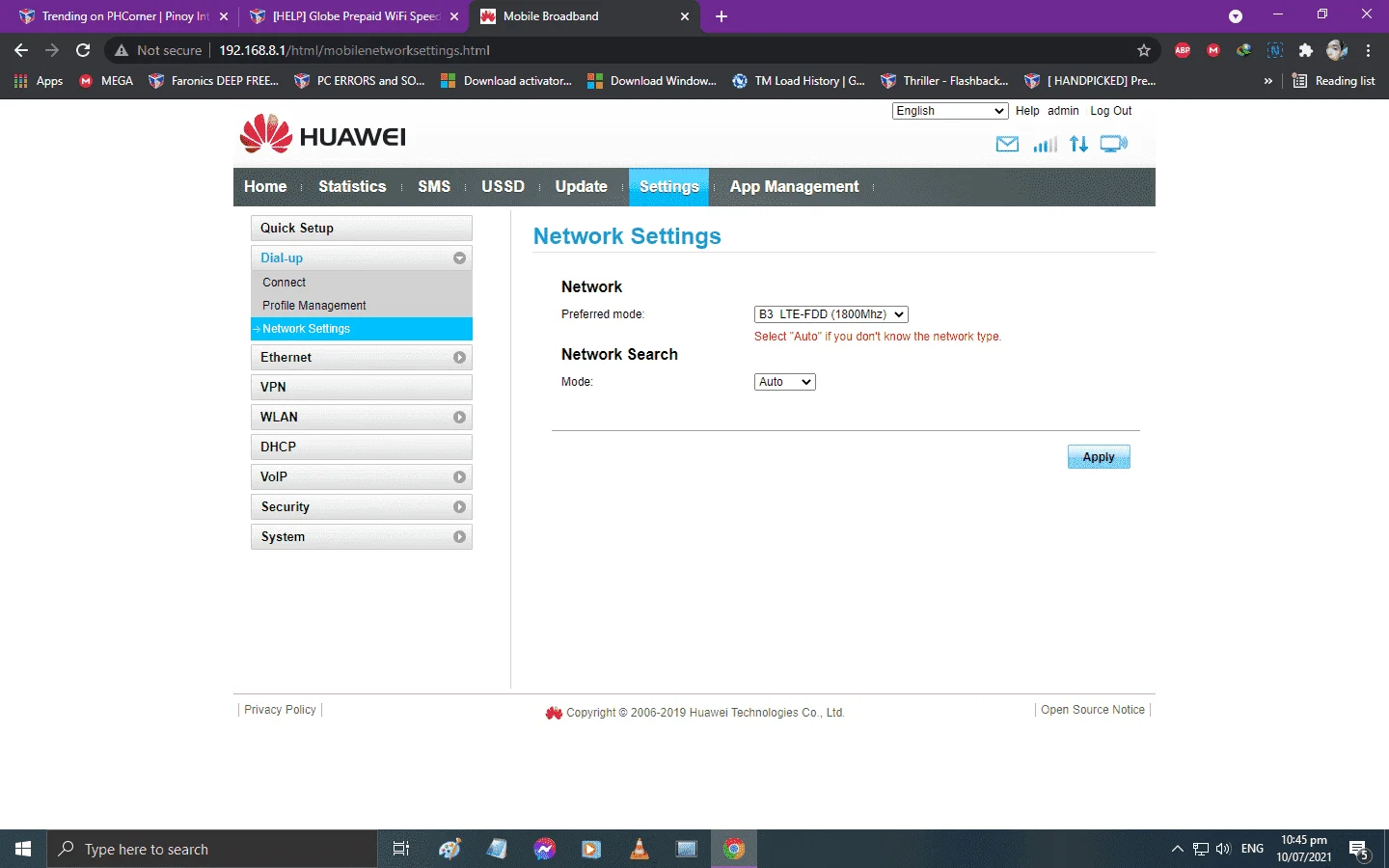Open the Reading list
1389x868 pixels.
(1333, 81)
